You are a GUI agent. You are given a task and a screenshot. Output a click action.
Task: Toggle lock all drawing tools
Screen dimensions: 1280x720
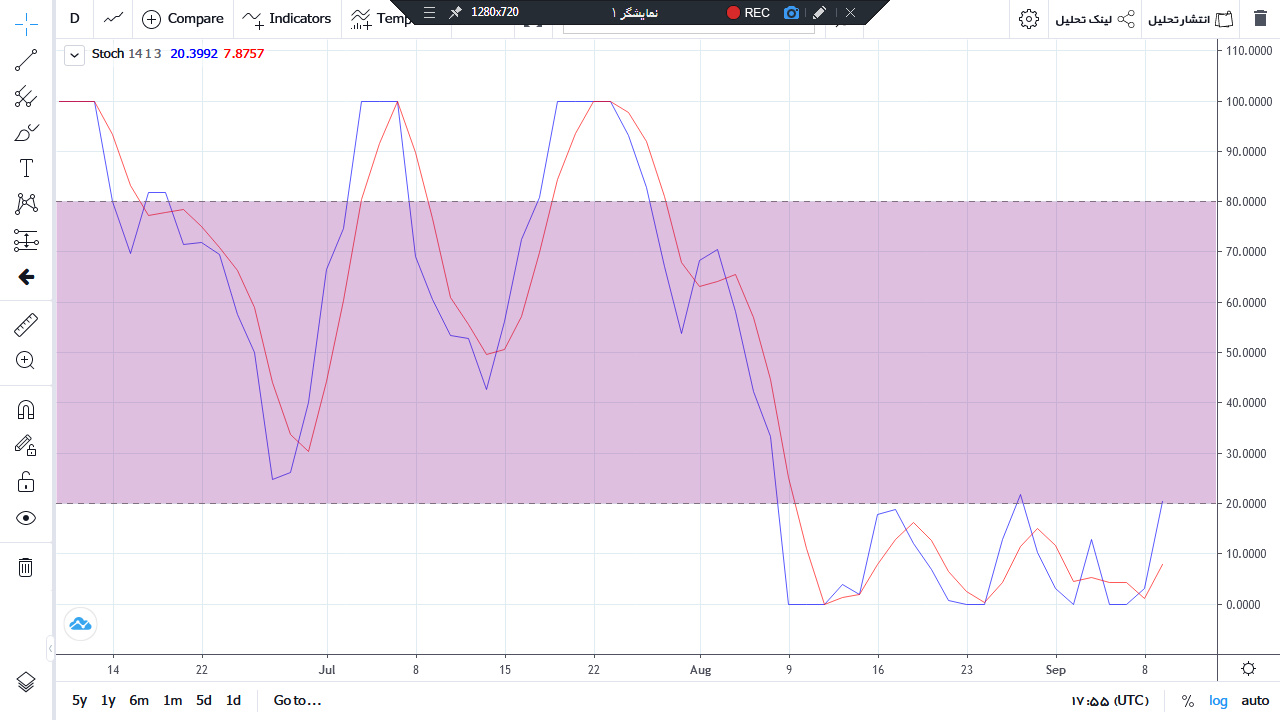point(26,482)
